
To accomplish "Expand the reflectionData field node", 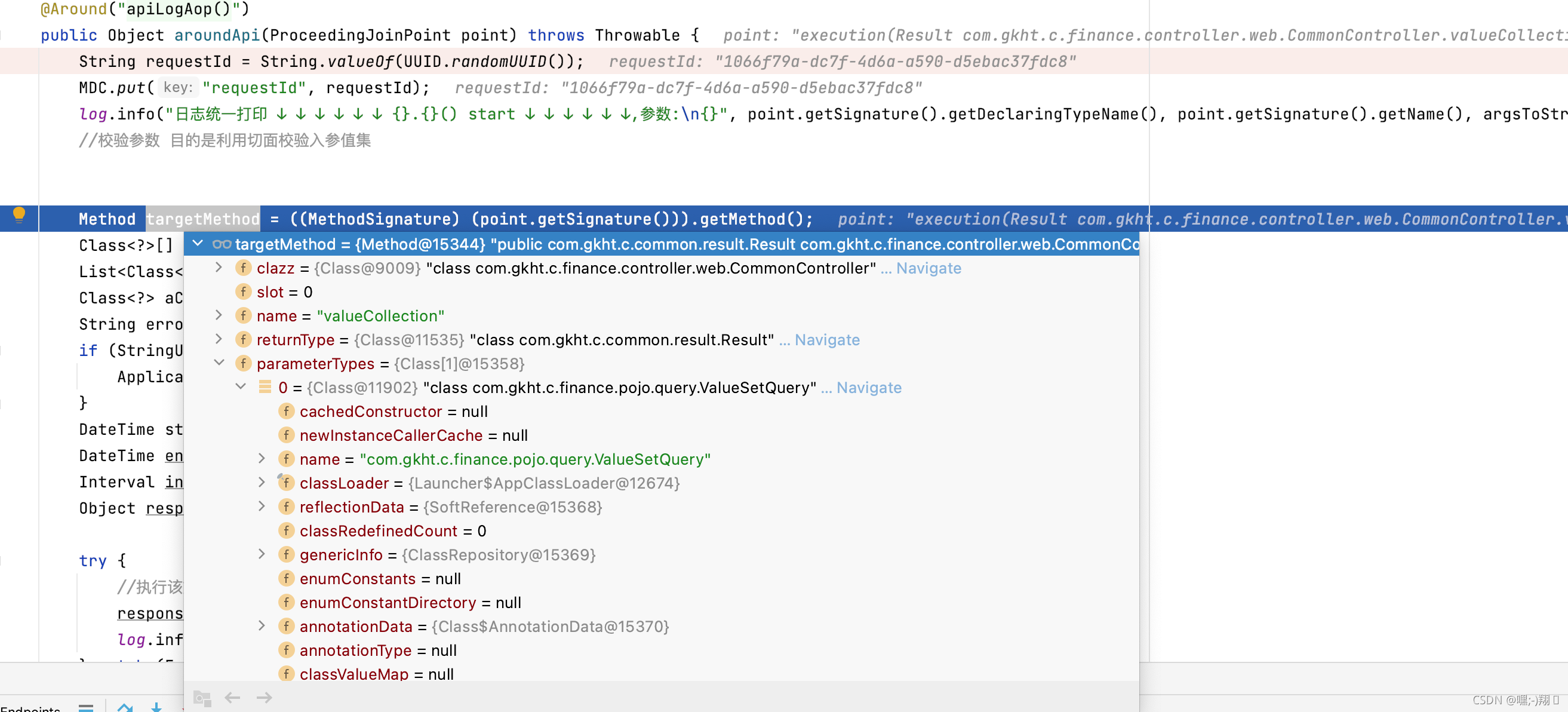I will [262, 505].
